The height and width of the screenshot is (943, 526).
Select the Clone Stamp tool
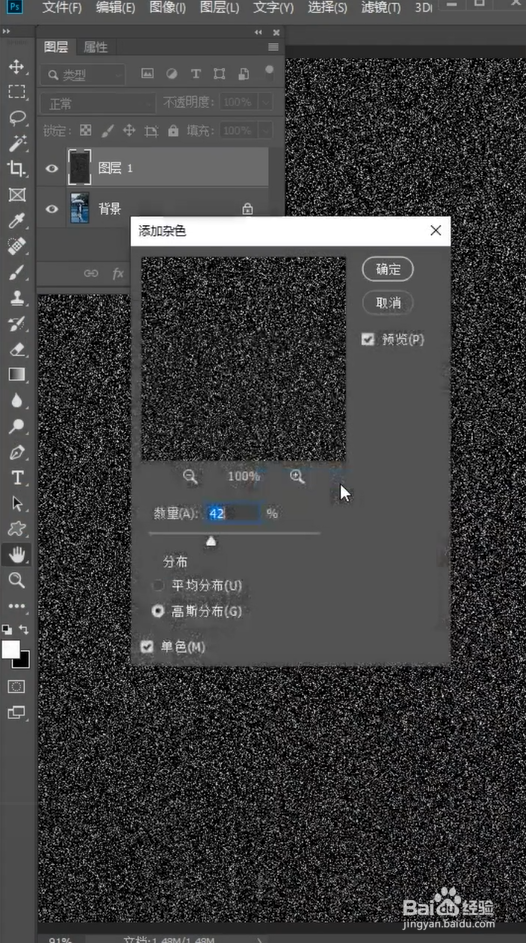pyautogui.click(x=16, y=298)
